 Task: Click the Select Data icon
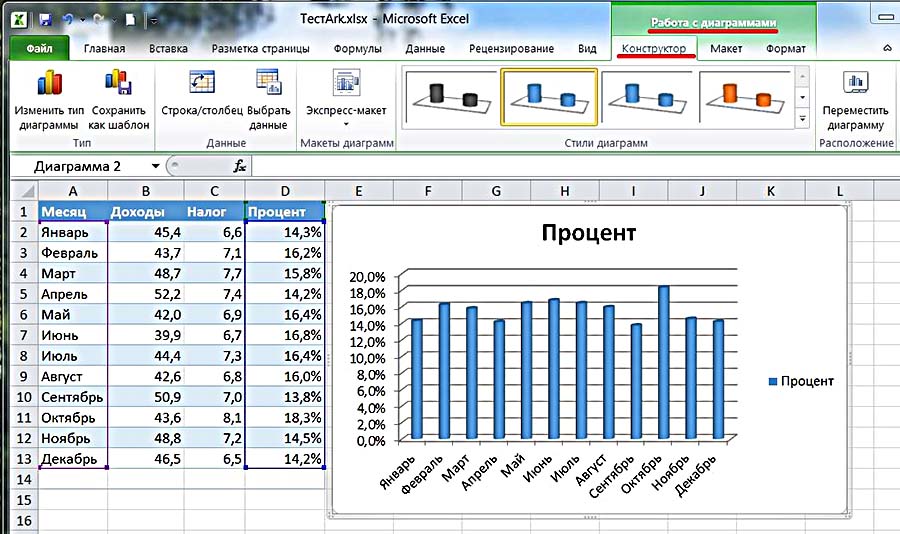[x=269, y=82]
